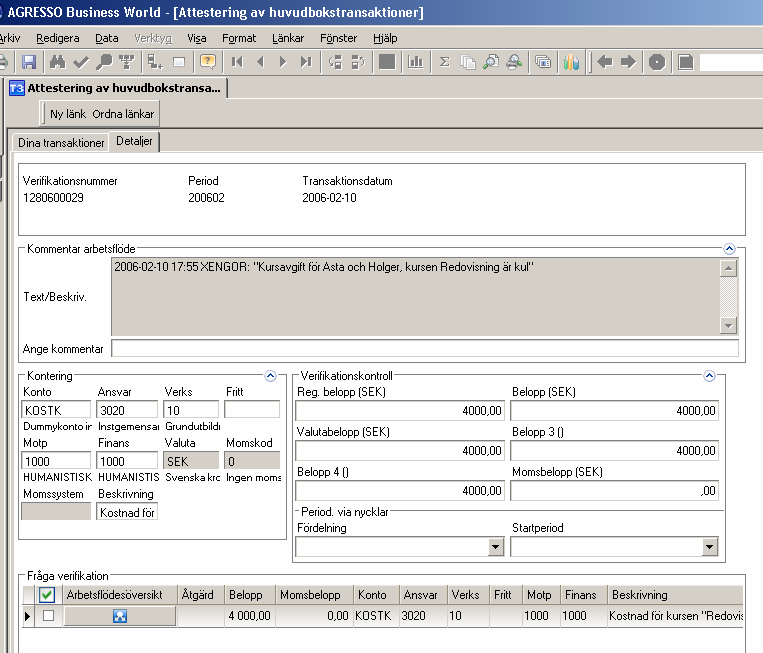Open the Länkar menu
This screenshot has height=653, width=763.
click(288, 38)
